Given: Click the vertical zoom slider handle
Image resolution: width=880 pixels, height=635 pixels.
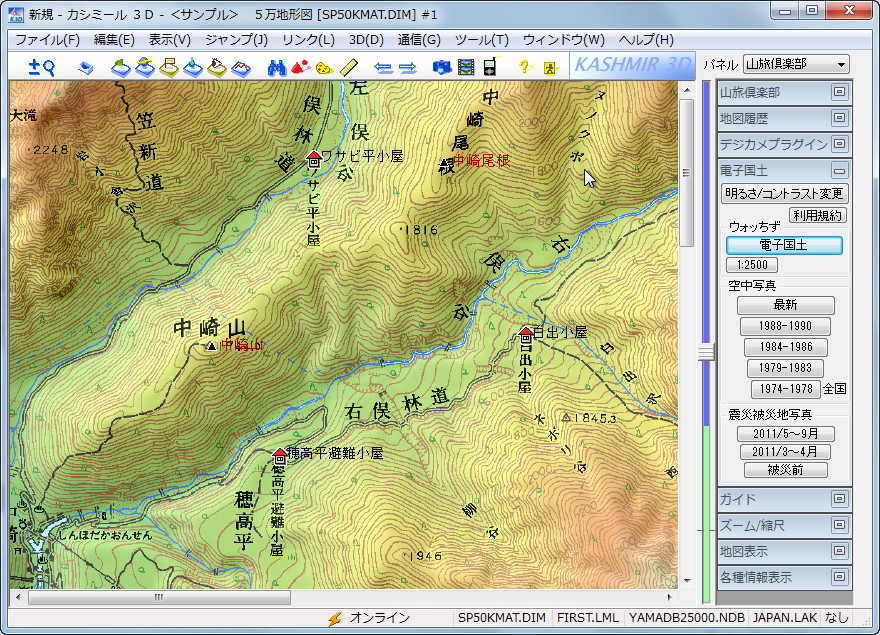Looking at the screenshot, I should point(706,352).
